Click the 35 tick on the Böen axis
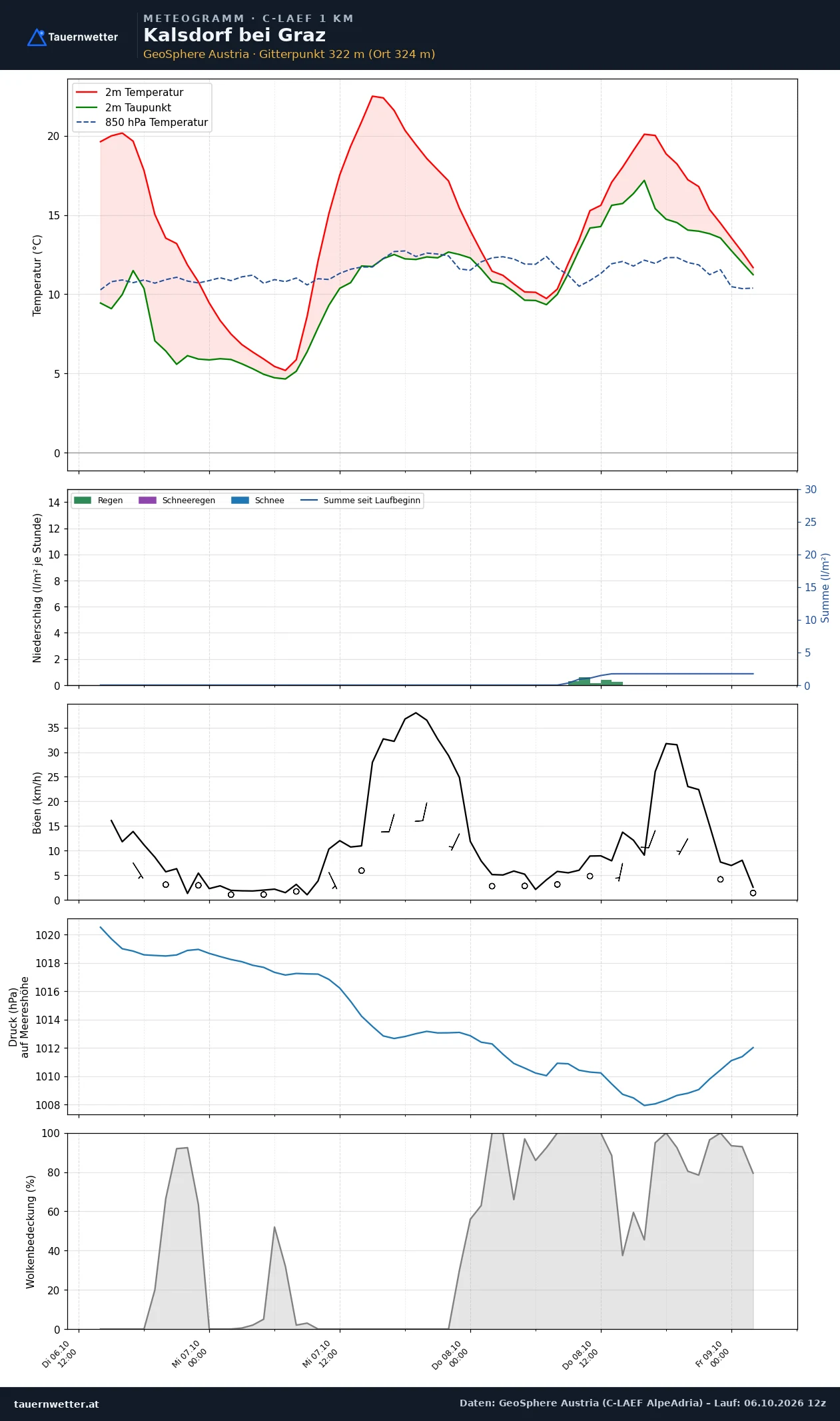840x1421 pixels. pyautogui.click(x=53, y=728)
